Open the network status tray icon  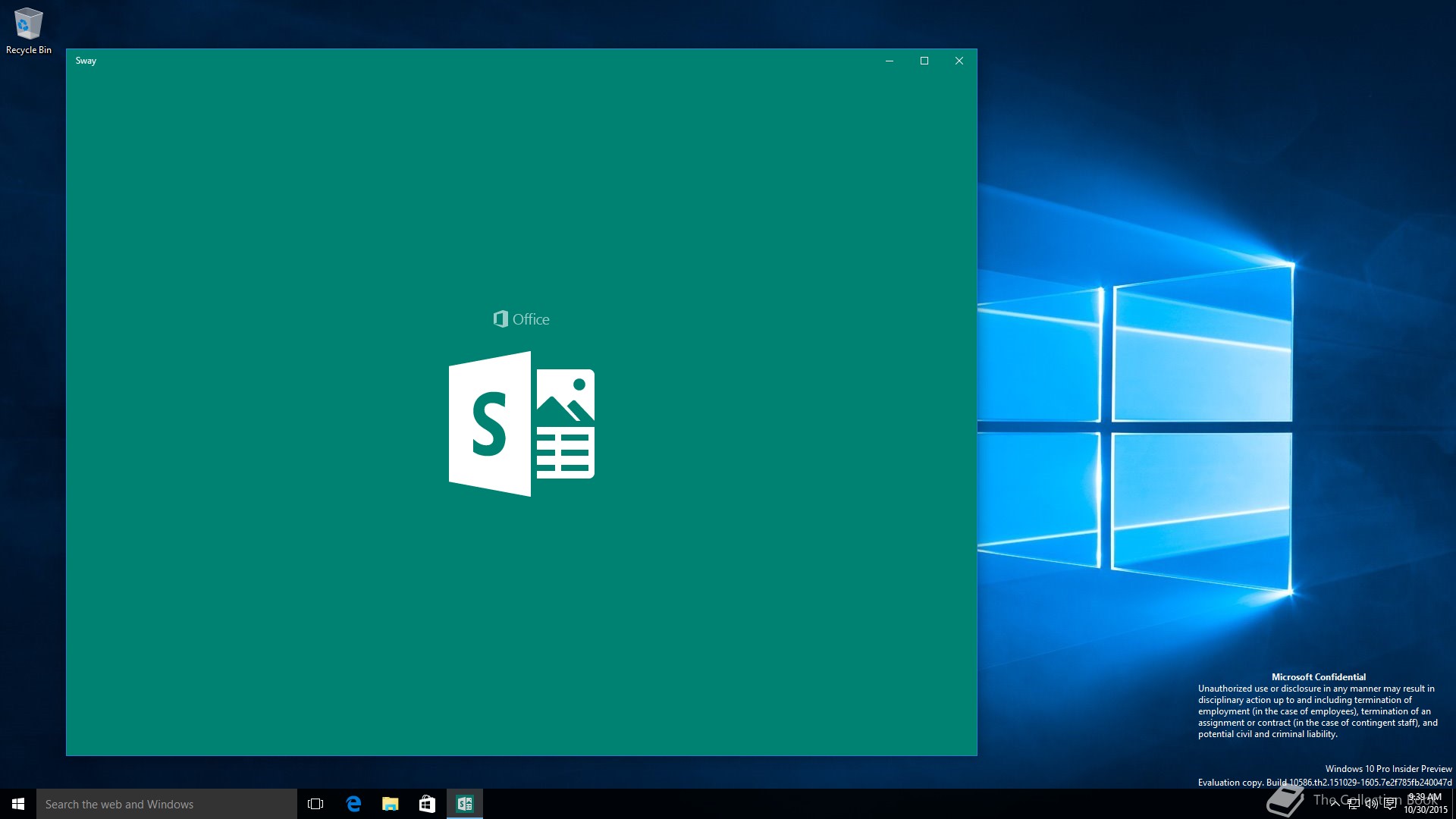pos(1354,804)
